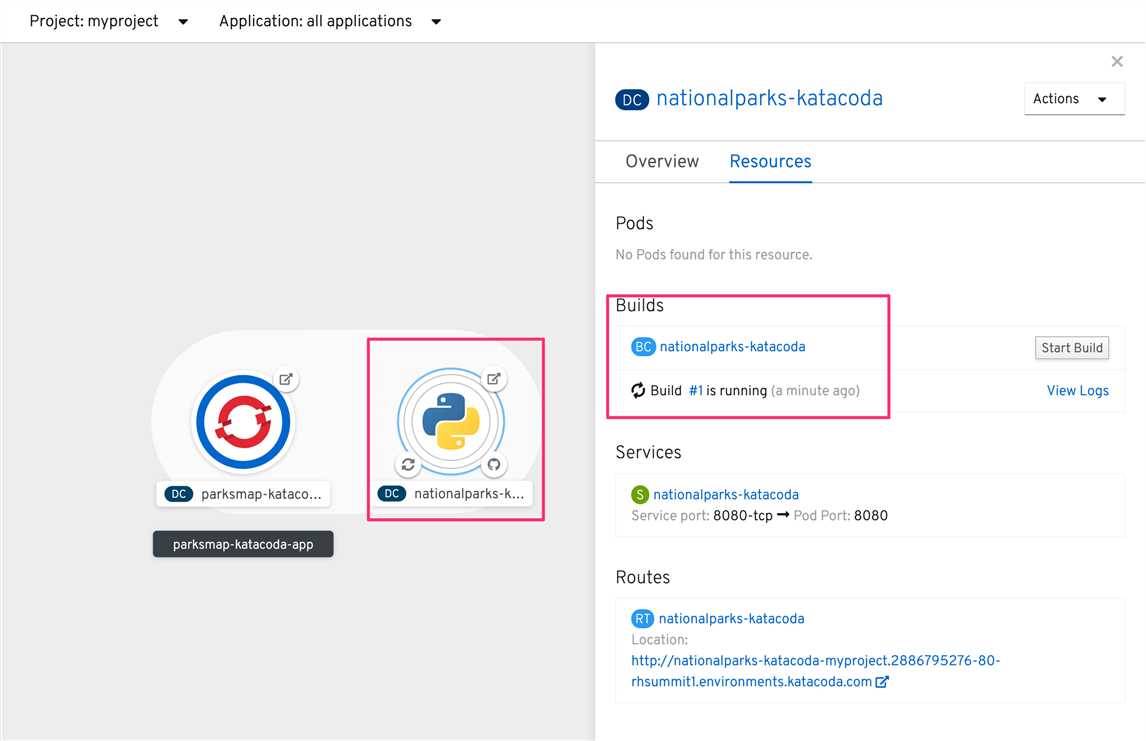Click the 'Service port: 8080-tcp' text

pyautogui.click(x=702, y=516)
